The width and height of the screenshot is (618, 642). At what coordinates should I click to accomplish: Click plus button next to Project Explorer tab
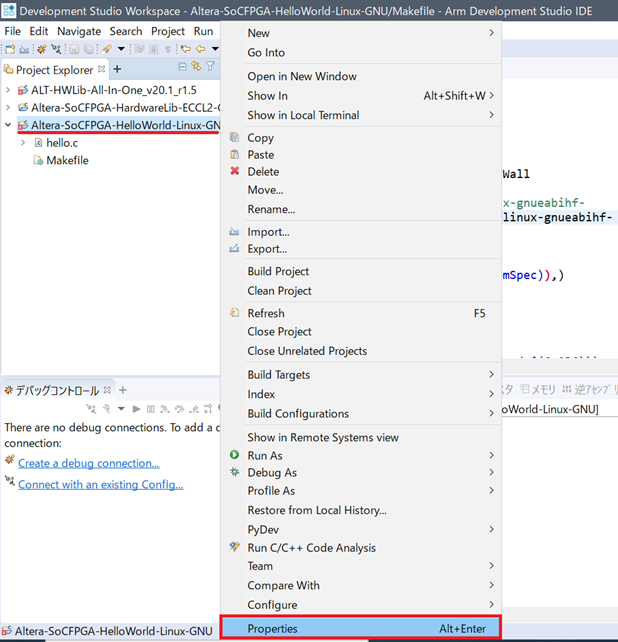tap(117, 69)
